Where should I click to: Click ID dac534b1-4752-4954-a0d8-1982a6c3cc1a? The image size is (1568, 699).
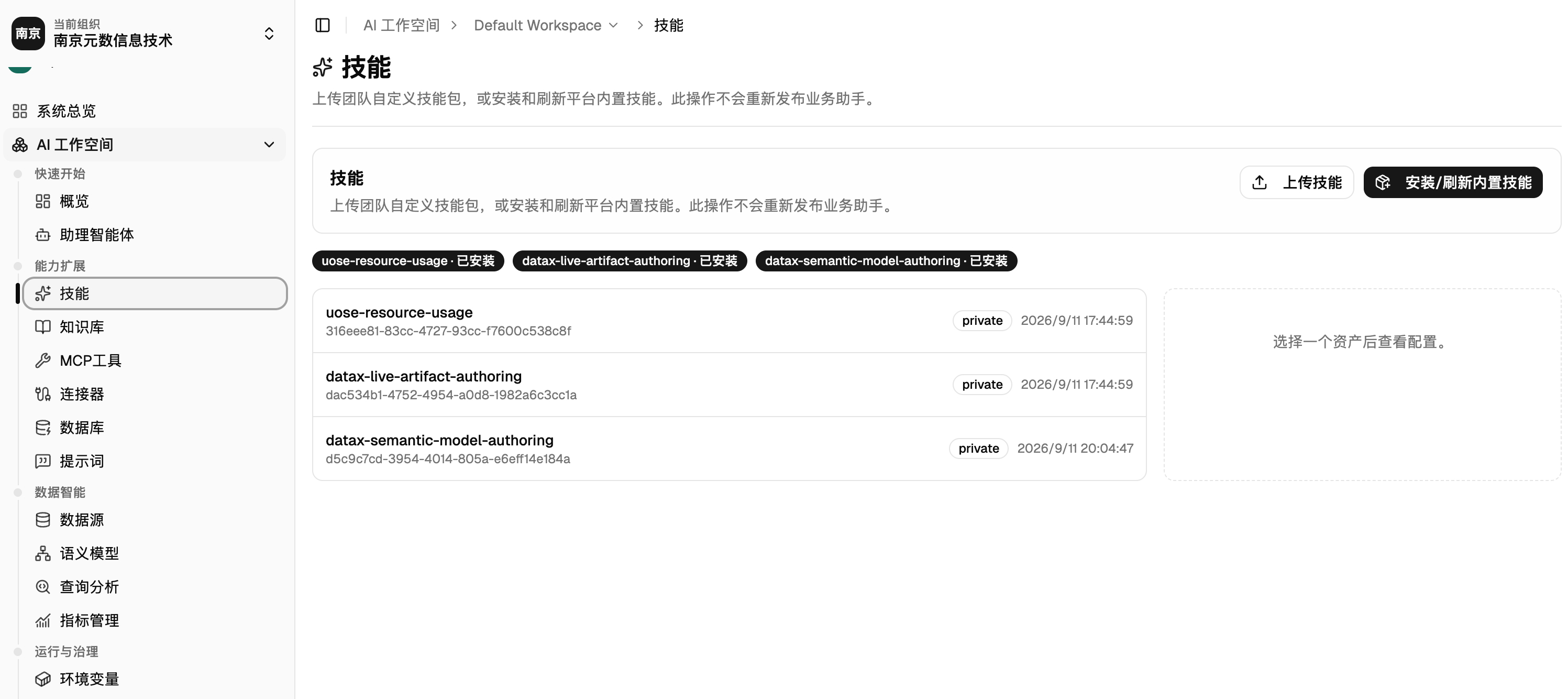[451, 395]
